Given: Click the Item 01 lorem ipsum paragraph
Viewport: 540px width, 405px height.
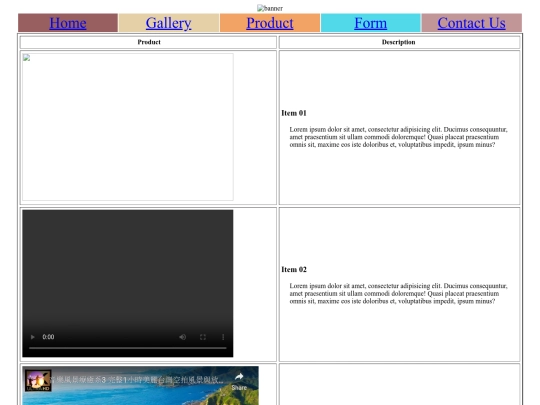Looking at the screenshot, I should pyautogui.click(x=398, y=137).
